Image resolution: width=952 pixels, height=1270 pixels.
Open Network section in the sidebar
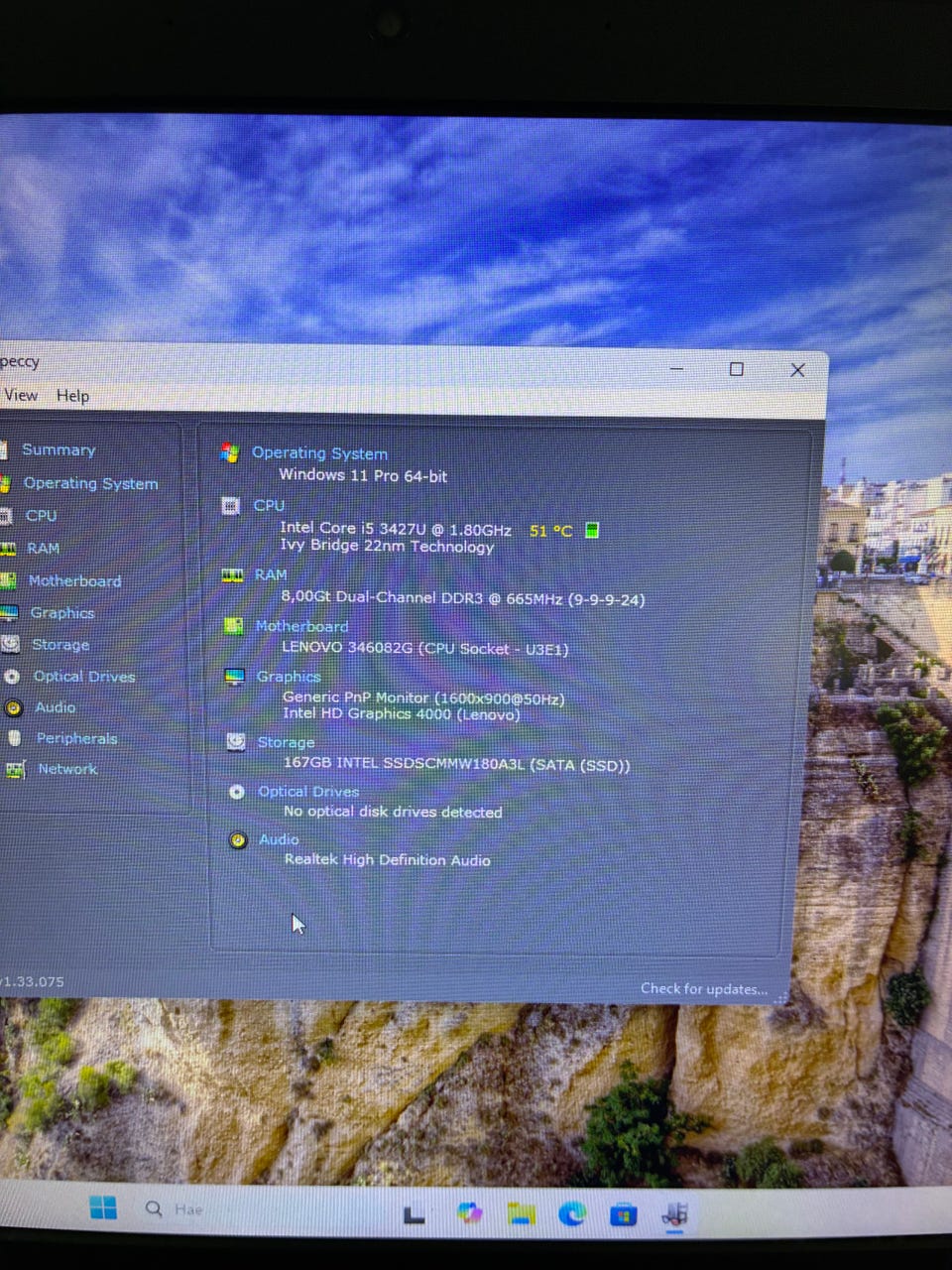(67, 769)
